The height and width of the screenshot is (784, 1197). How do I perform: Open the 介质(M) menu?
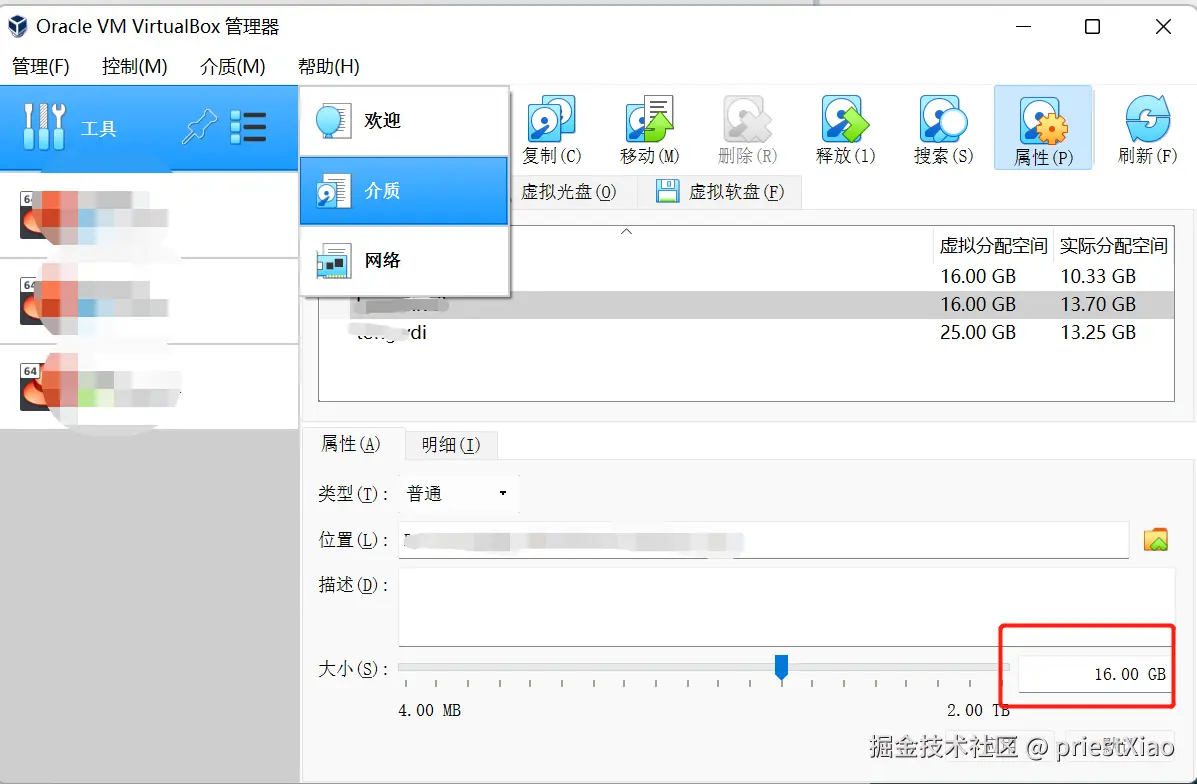(233, 66)
